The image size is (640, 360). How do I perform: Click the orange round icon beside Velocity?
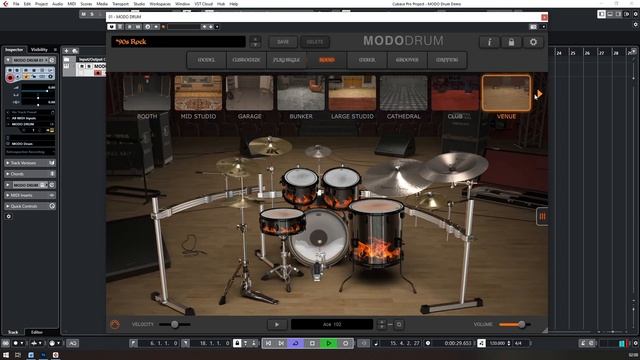coord(115,324)
